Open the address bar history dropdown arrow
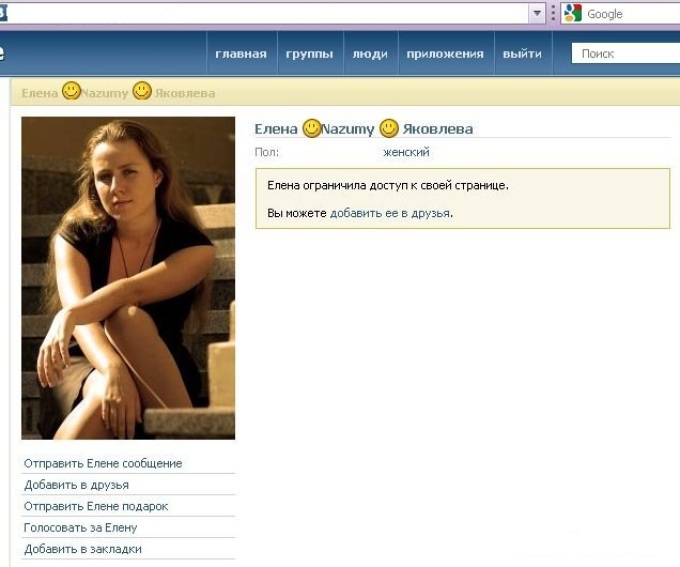 [537, 13]
